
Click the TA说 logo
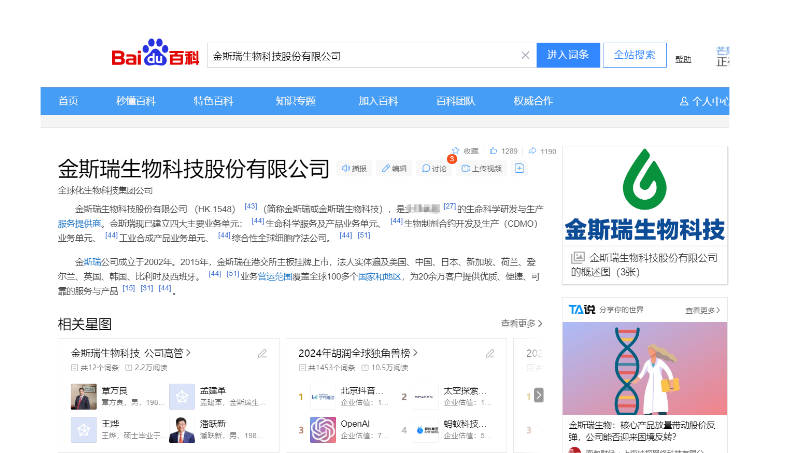[582, 310]
